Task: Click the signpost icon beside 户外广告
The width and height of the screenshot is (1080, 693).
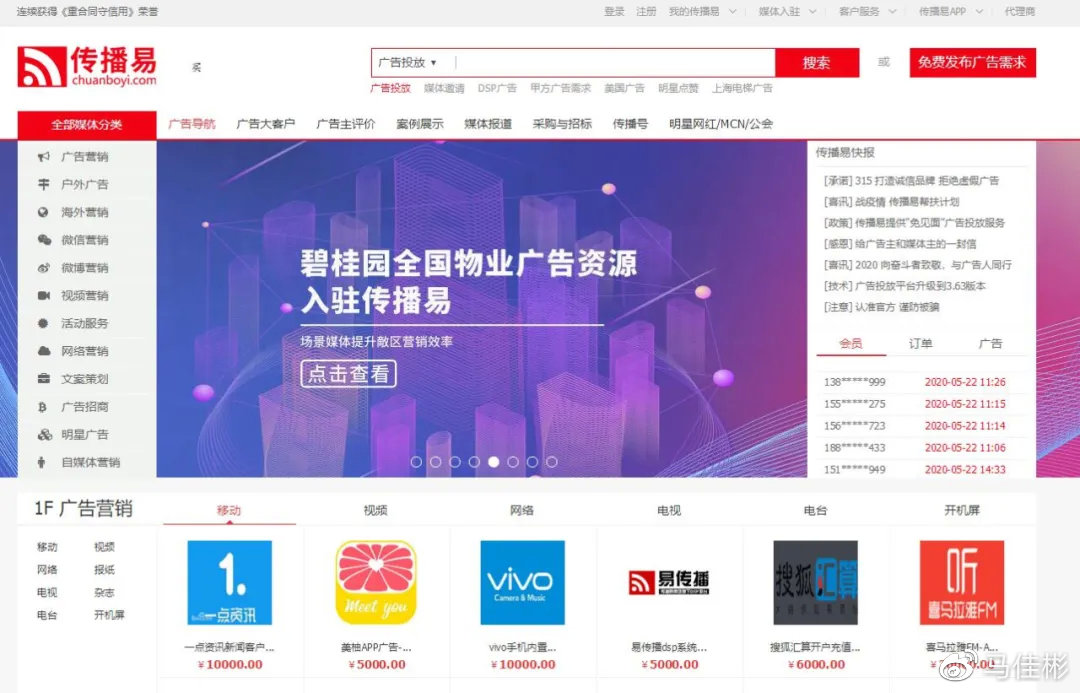Action: 43,185
